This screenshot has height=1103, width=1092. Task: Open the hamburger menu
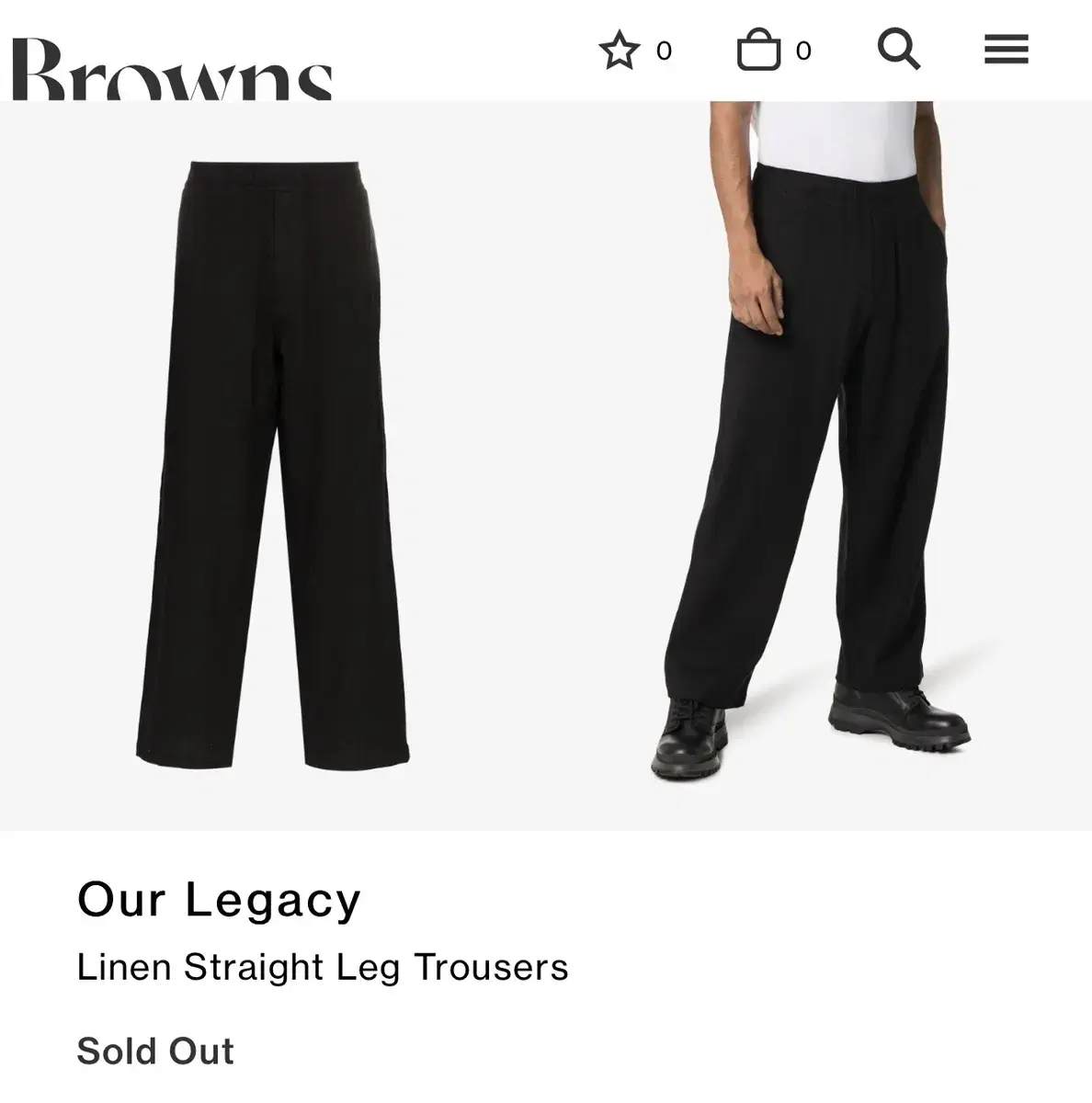click(1006, 50)
